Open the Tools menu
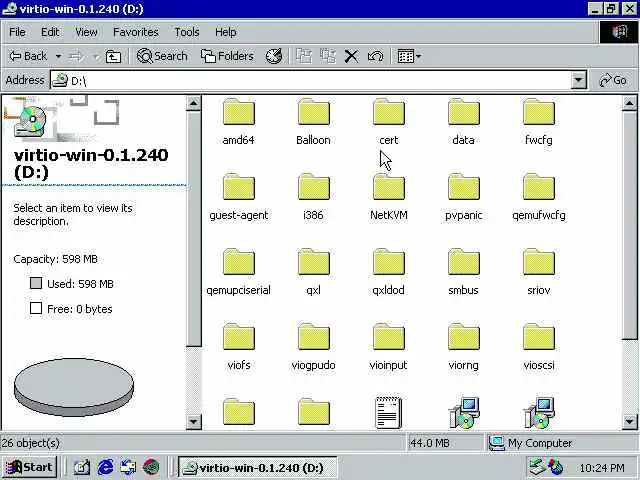 coord(187,32)
